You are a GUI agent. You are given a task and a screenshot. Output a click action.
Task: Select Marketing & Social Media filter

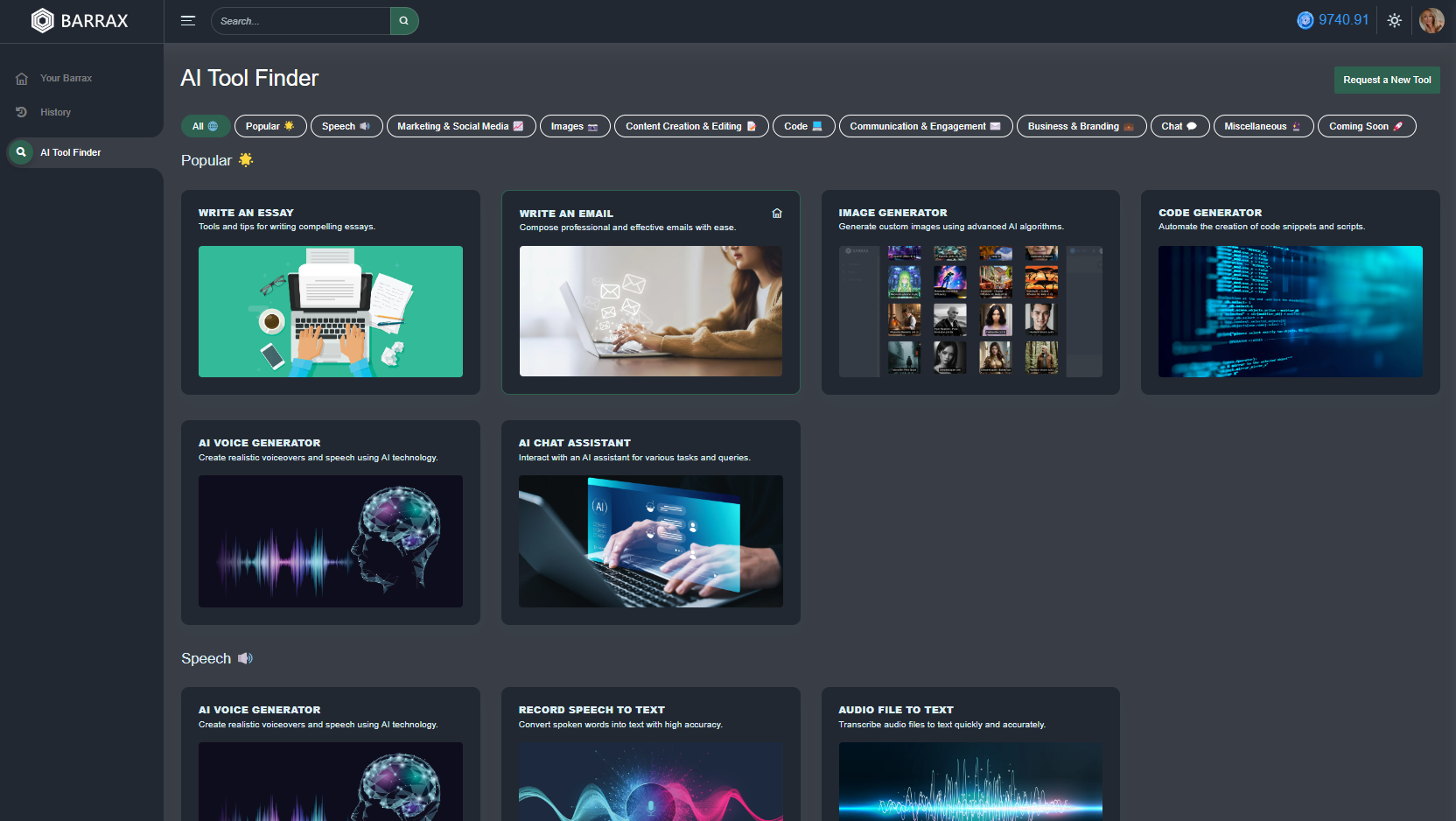click(x=461, y=126)
